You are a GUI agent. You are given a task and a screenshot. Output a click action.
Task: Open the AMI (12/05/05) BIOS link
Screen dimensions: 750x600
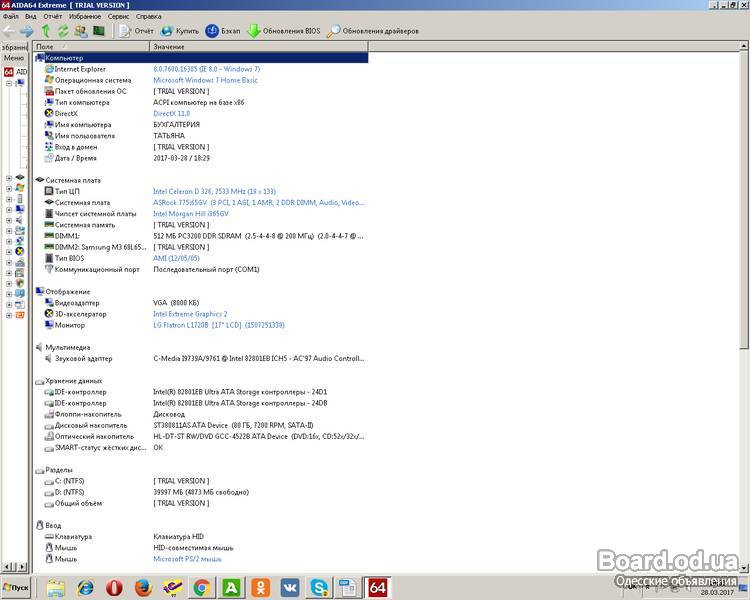point(176,258)
